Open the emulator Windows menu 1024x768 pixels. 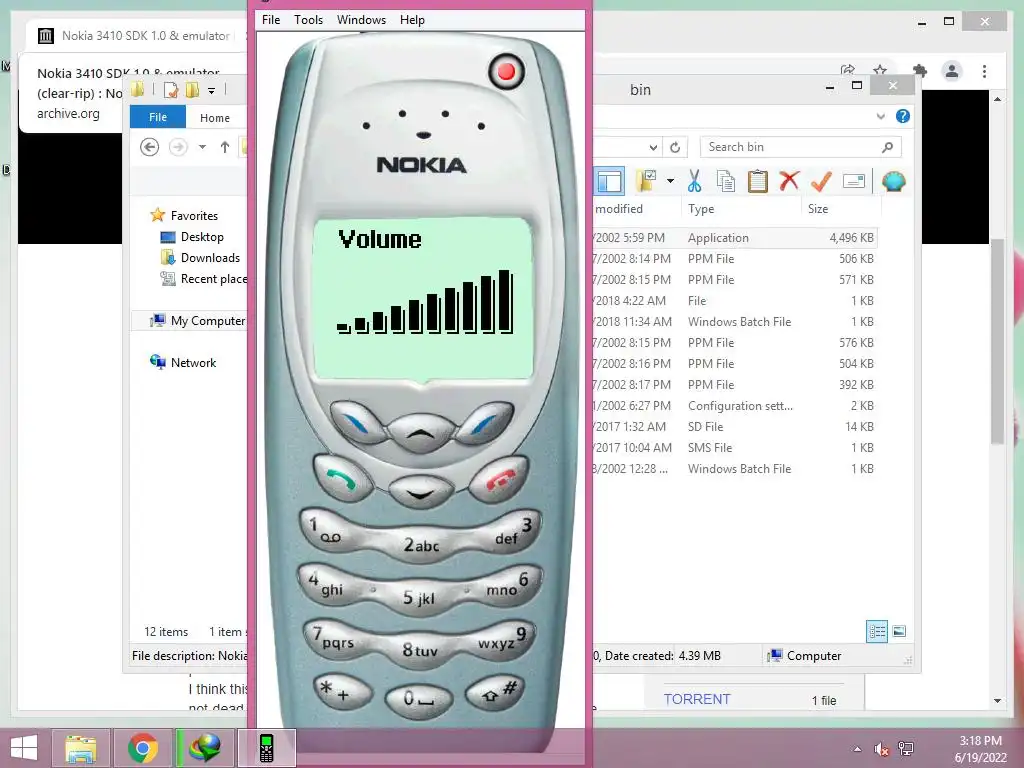click(x=361, y=20)
